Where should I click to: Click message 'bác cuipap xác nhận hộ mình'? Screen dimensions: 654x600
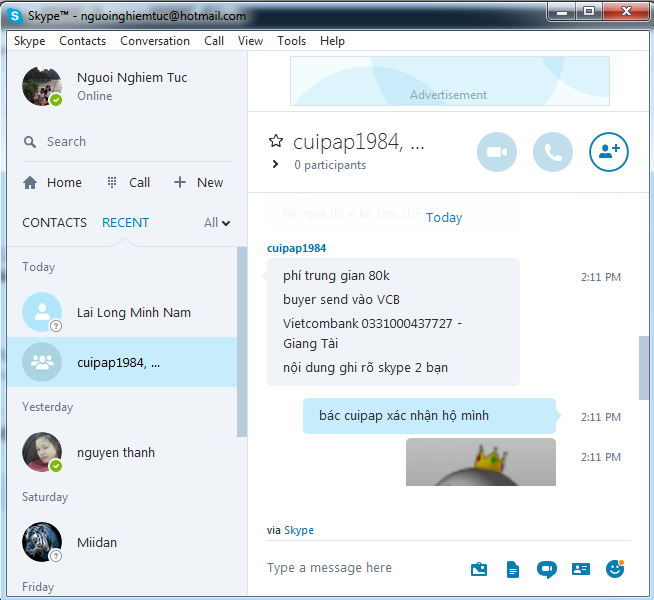404,416
